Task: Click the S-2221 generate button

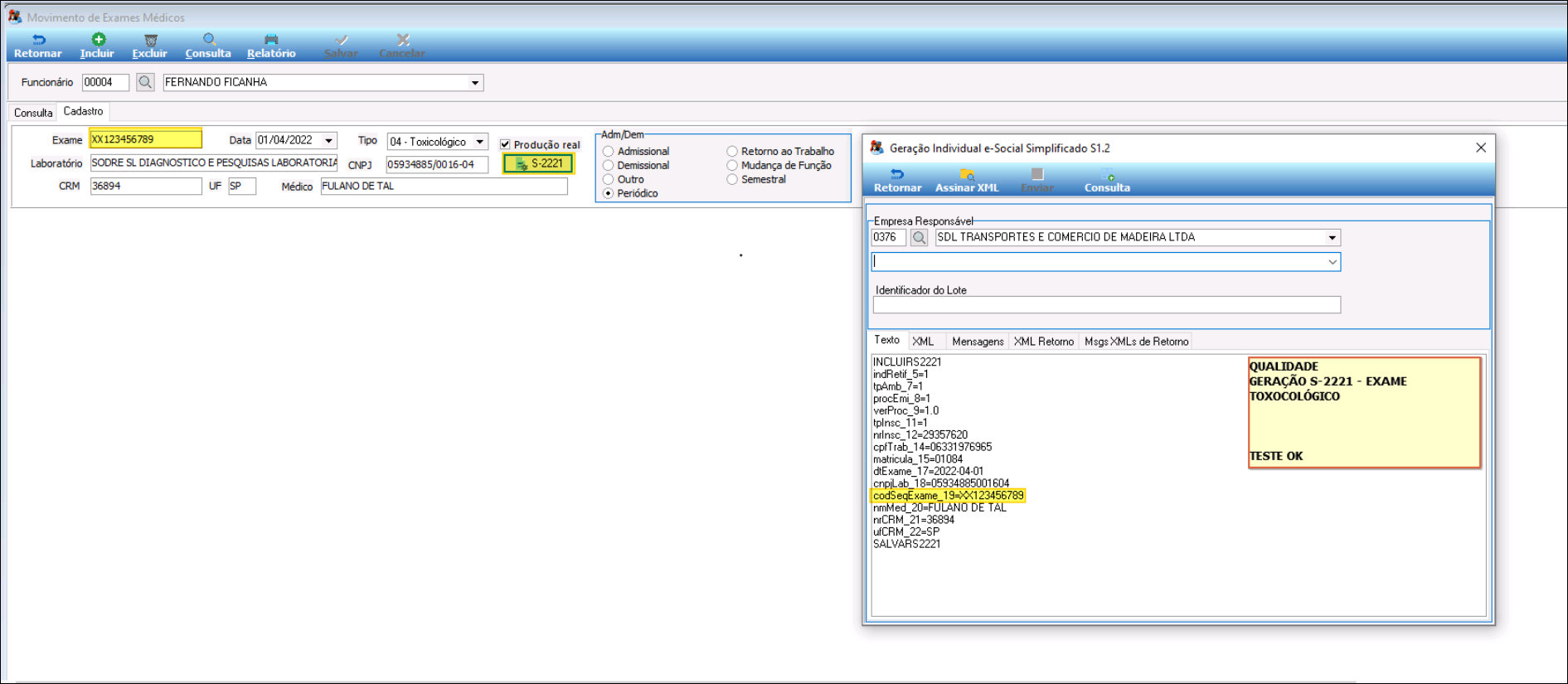Action: tap(538, 164)
